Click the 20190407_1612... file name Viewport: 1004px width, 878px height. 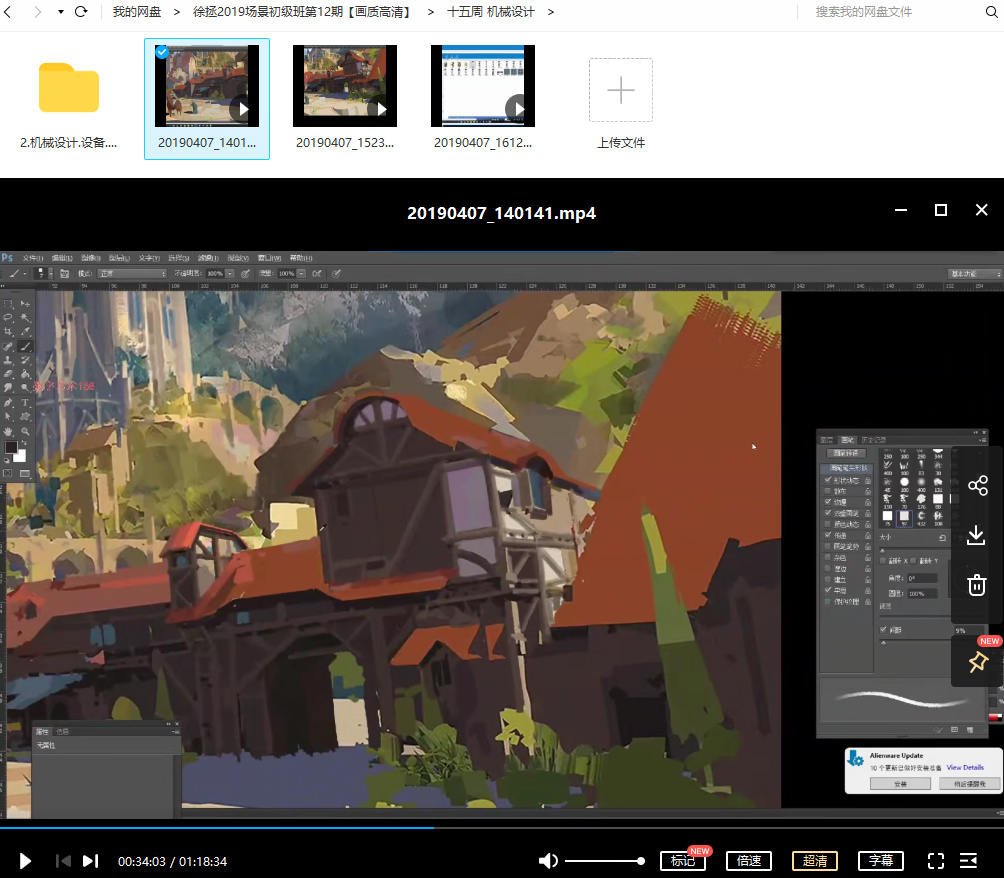point(483,143)
